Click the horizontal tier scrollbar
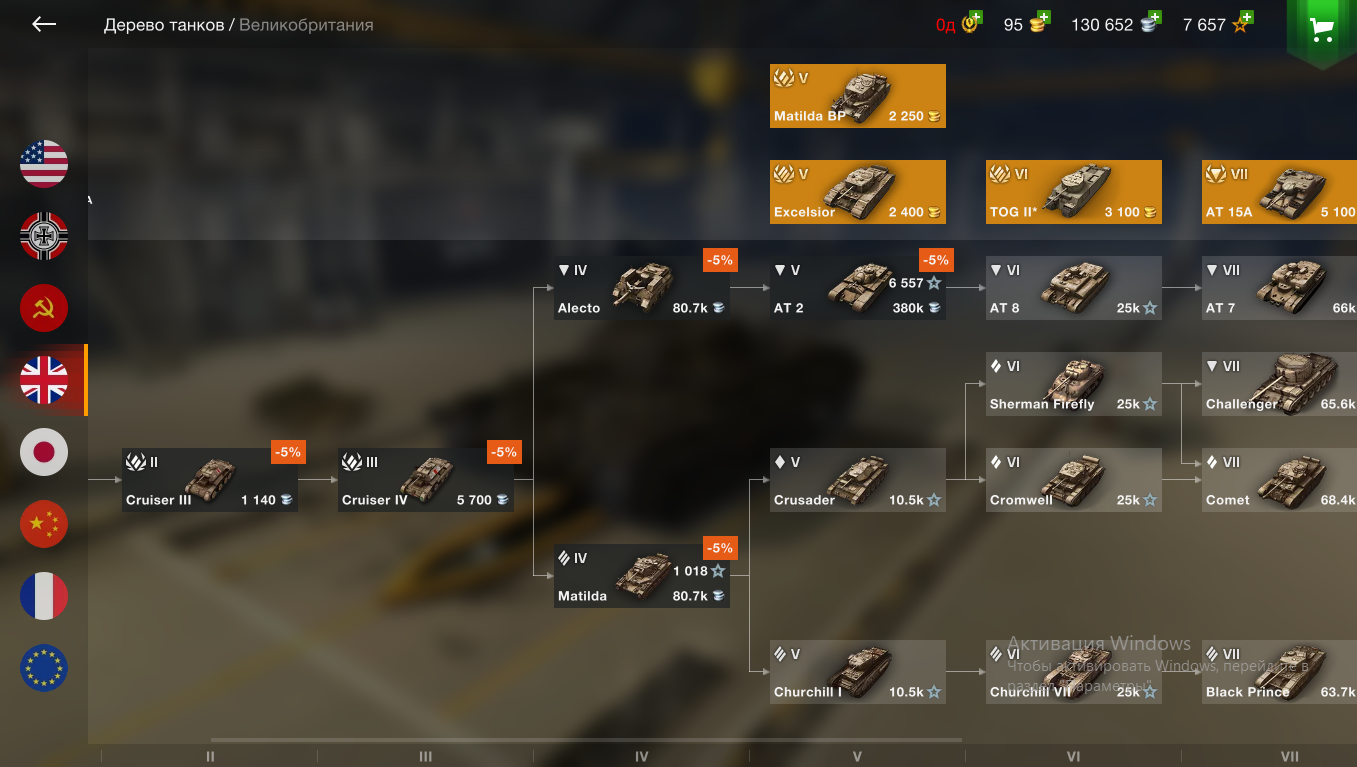Image resolution: width=1357 pixels, height=767 pixels. (x=586, y=741)
